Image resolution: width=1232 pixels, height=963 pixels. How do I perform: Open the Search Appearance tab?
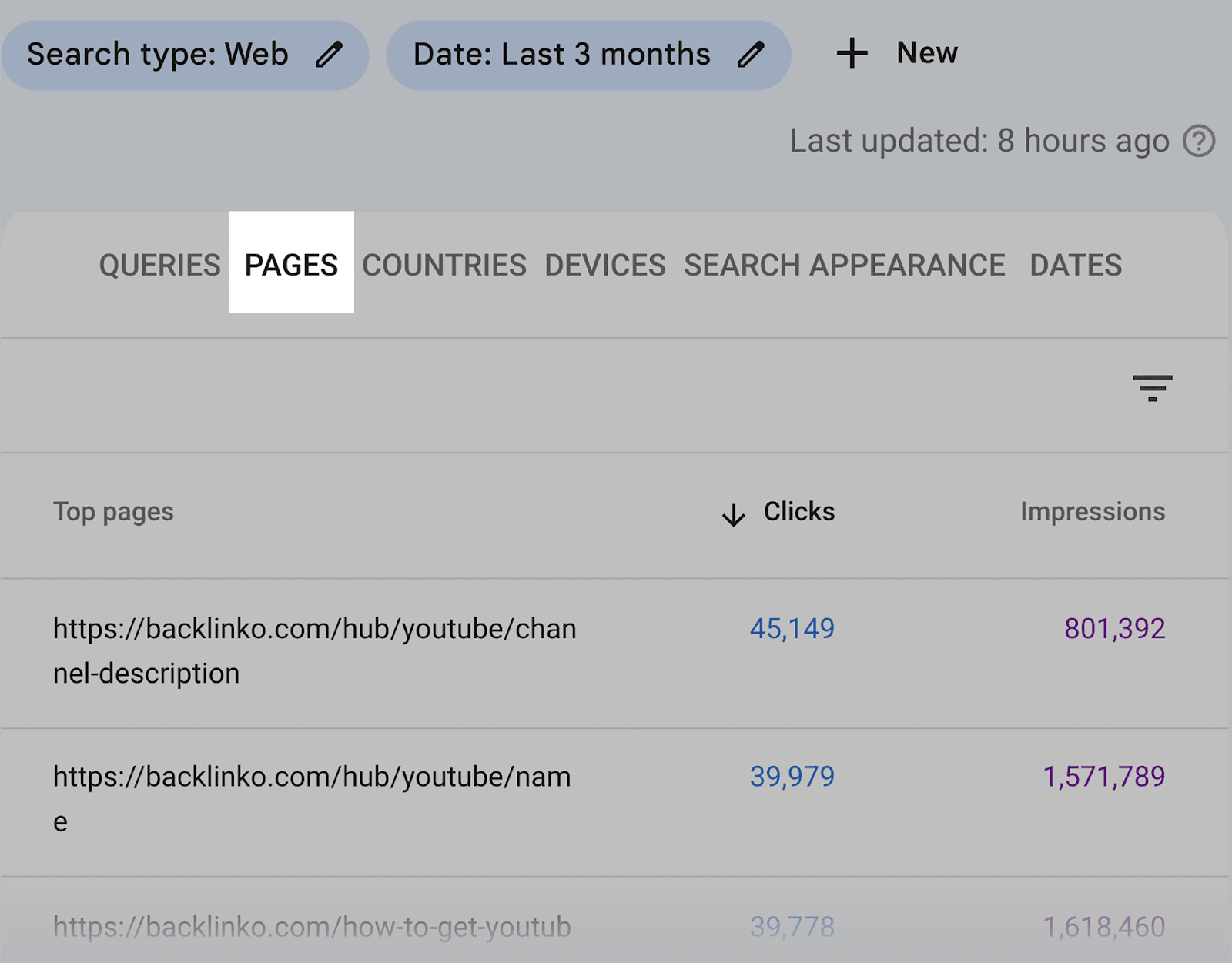(x=845, y=265)
